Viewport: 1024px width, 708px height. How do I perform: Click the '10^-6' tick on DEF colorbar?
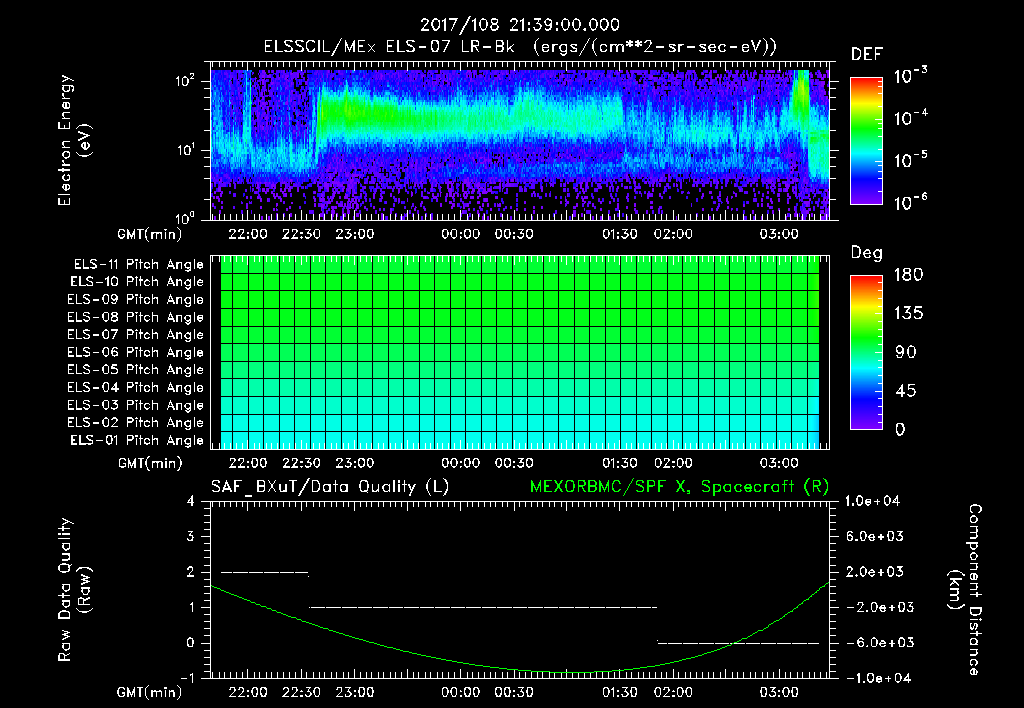pyautogui.click(x=910, y=202)
